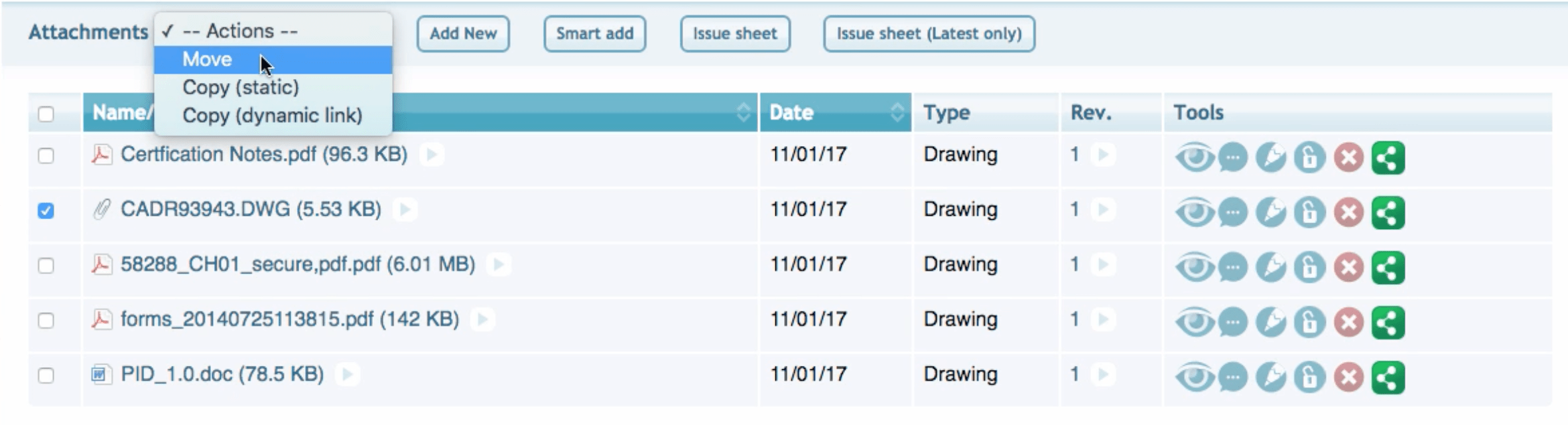This screenshot has height=425, width=1568.
Task: Click the comment bubble icon for Certfication Notes.pdf
Action: (x=1232, y=158)
